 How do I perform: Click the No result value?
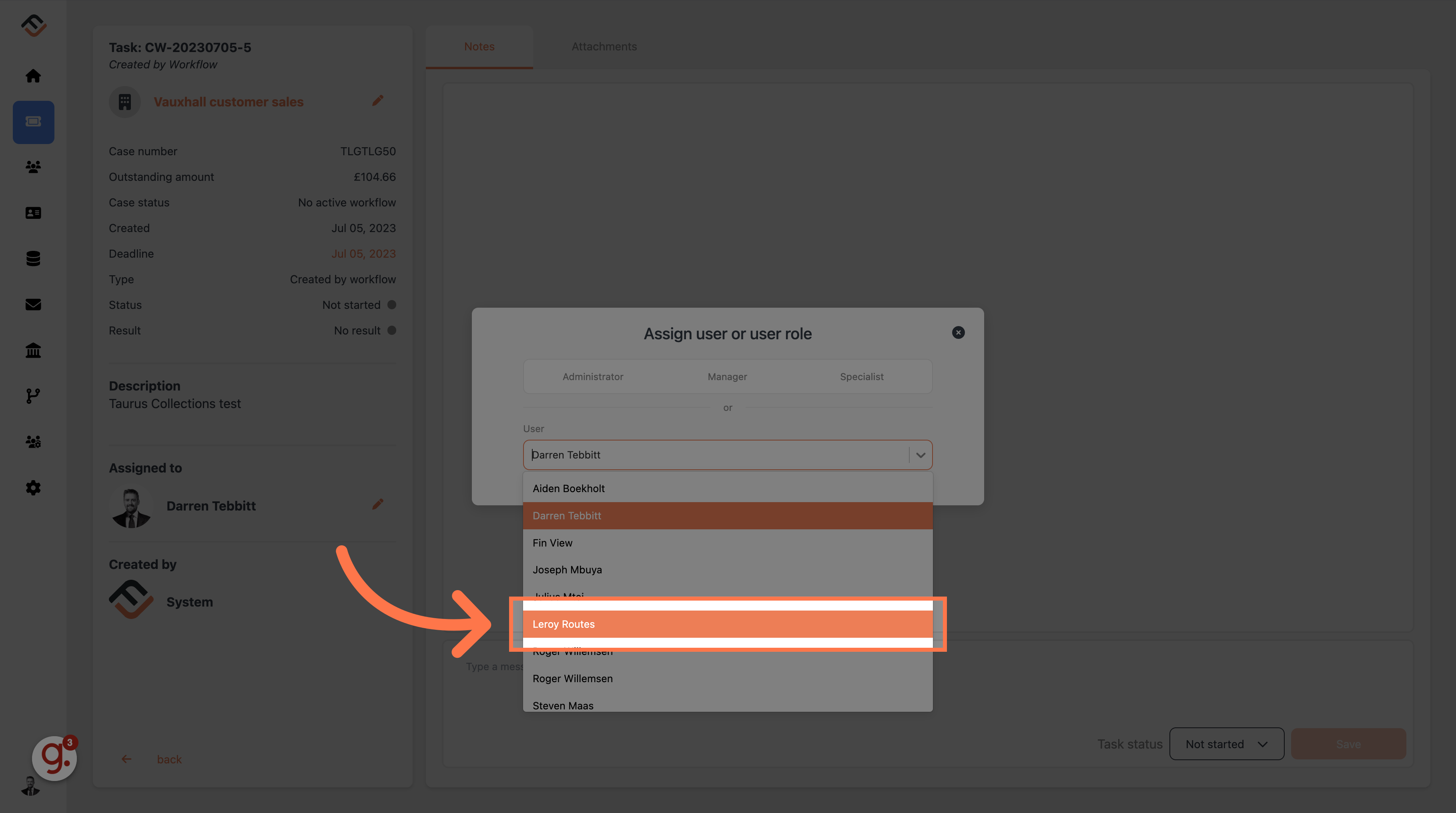coord(357,330)
